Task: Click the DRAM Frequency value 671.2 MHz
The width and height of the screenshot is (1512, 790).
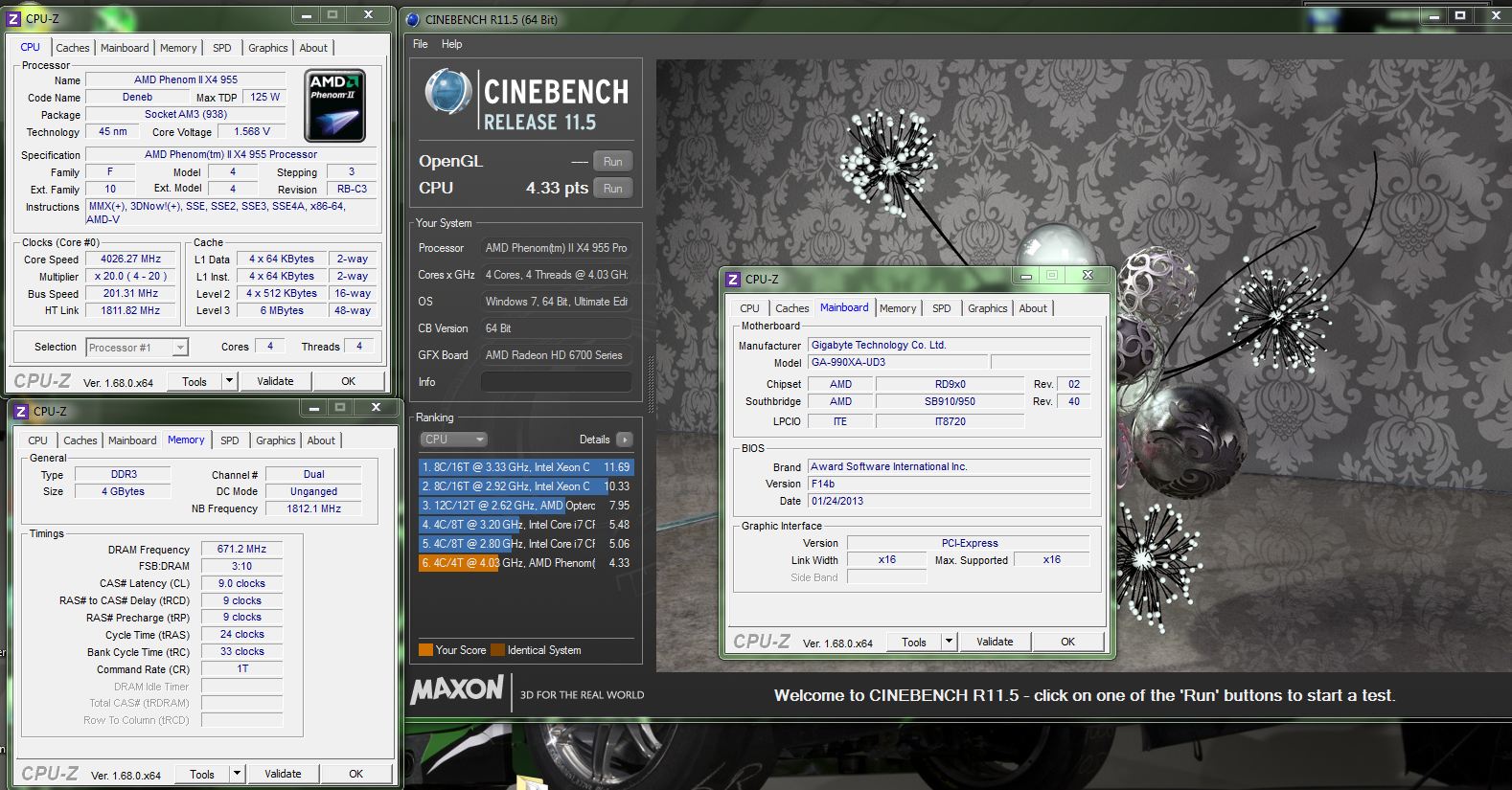Action: (241, 550)
